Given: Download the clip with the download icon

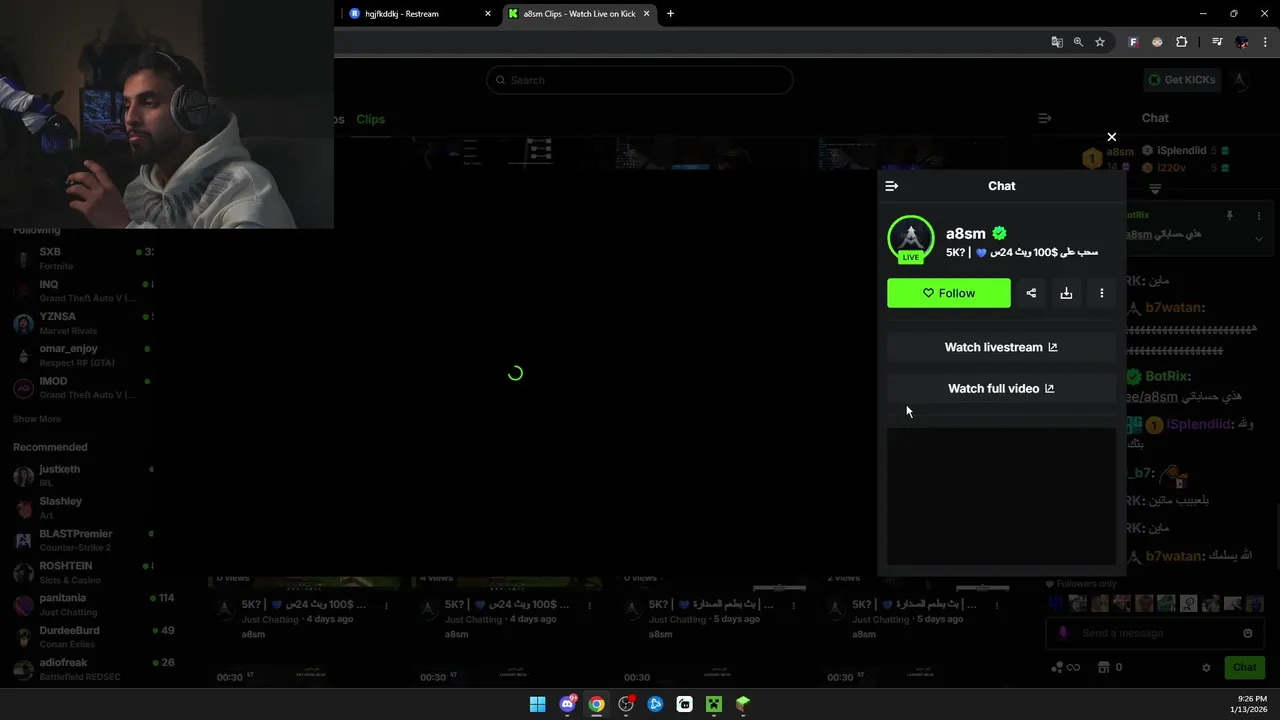Looking at the screenshot, I should click(1066, 293).
